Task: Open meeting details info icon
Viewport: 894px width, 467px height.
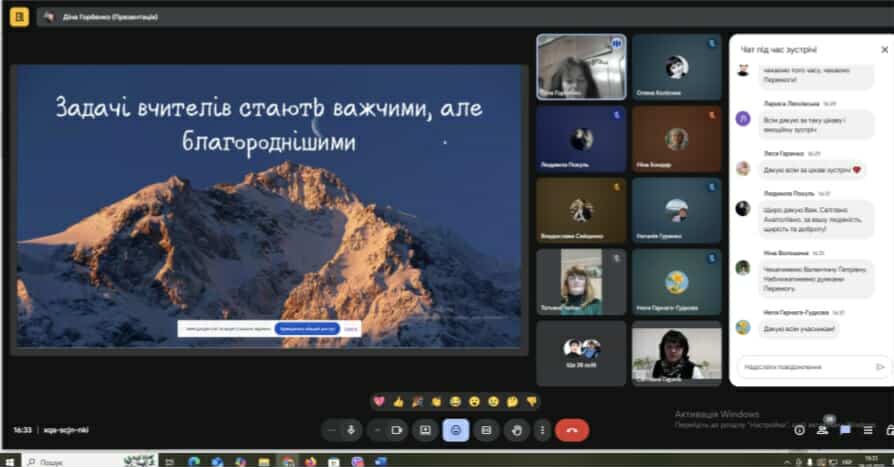Action: click(799, 430)
